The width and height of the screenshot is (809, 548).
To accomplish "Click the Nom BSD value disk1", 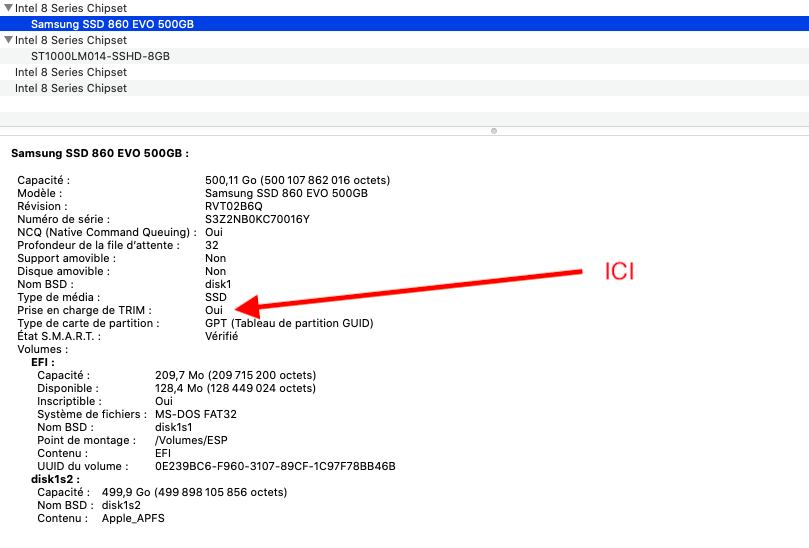I will [218, 284].
